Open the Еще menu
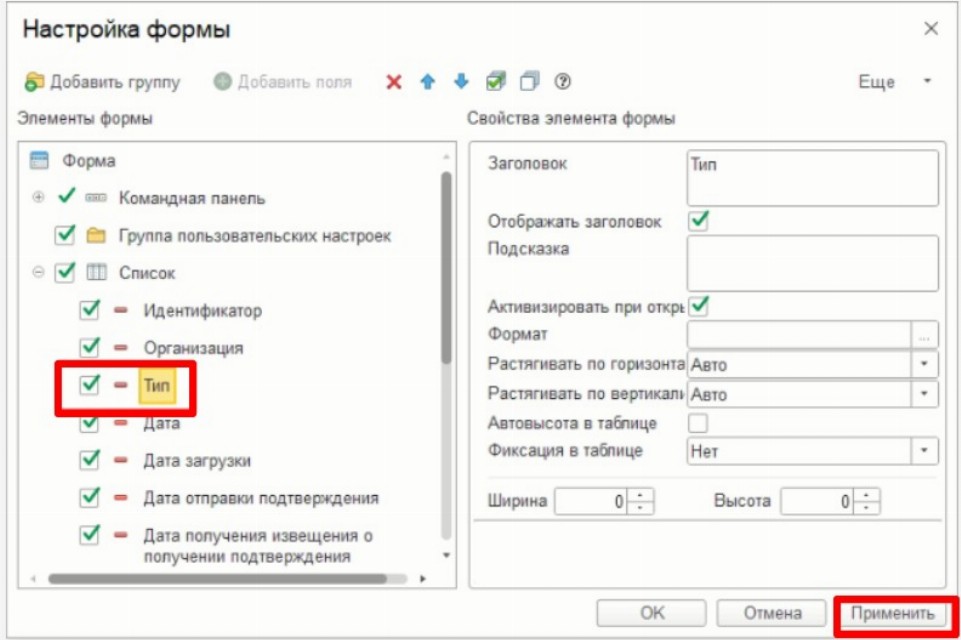 click(x=893, y=82)
